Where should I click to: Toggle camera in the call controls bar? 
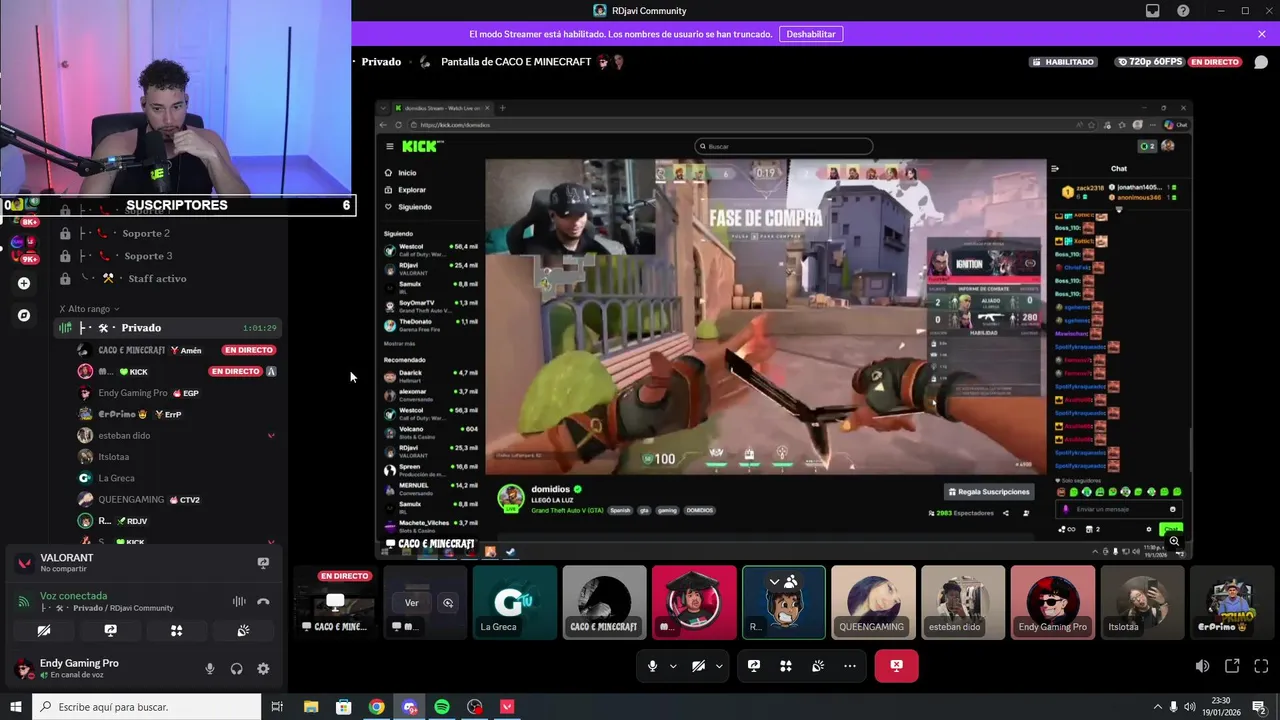pos(698,666)
